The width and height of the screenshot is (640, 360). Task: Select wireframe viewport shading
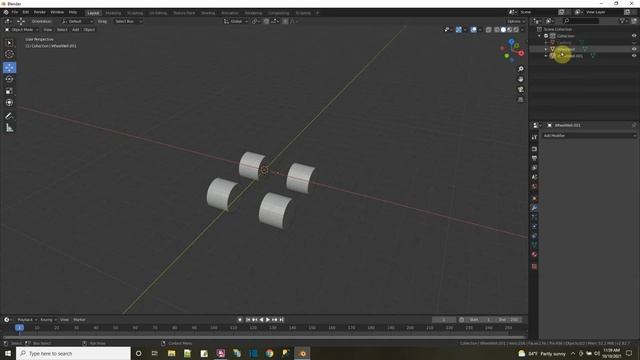(497, 30)
